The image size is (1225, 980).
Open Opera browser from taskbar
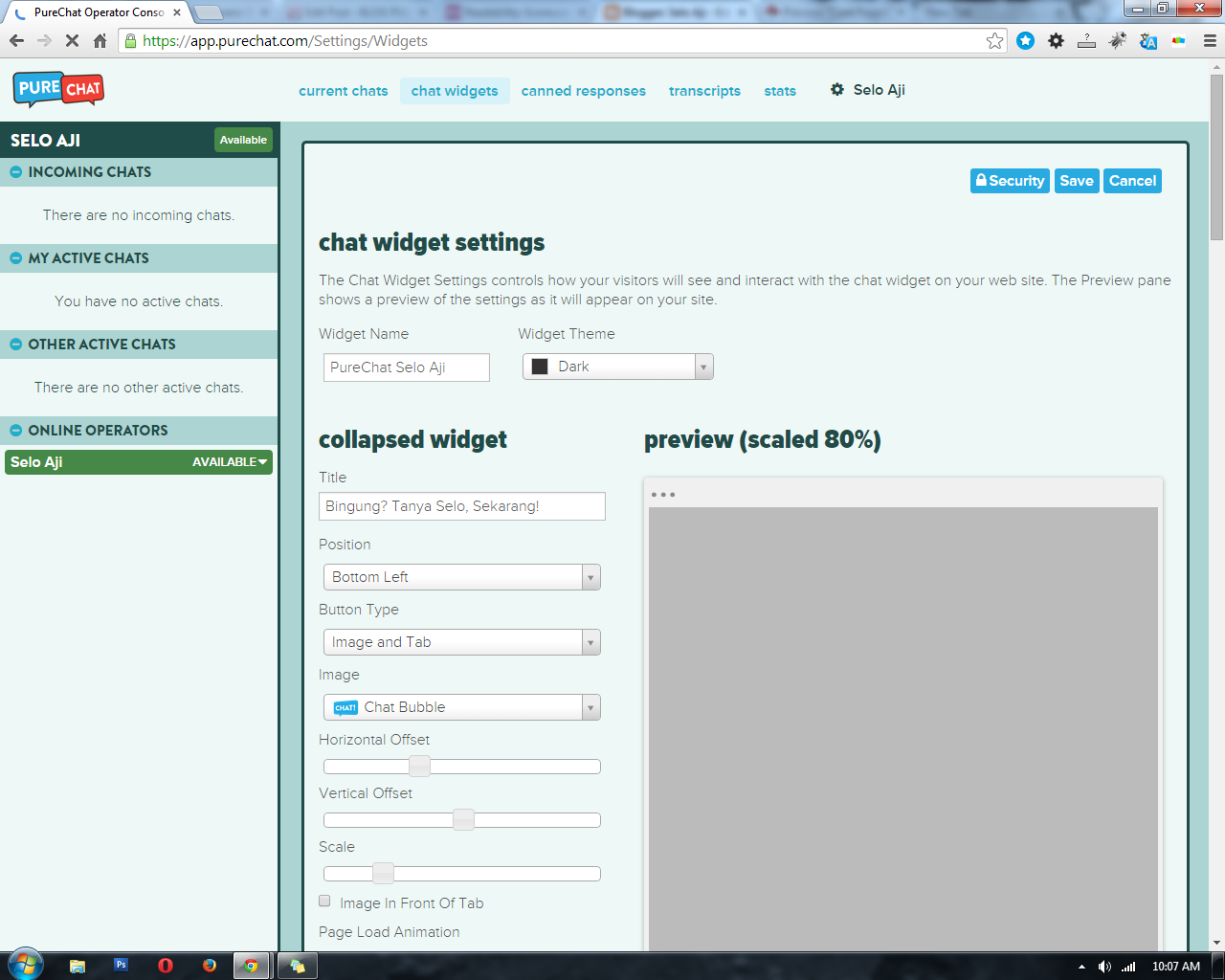[x=166, y=966]
